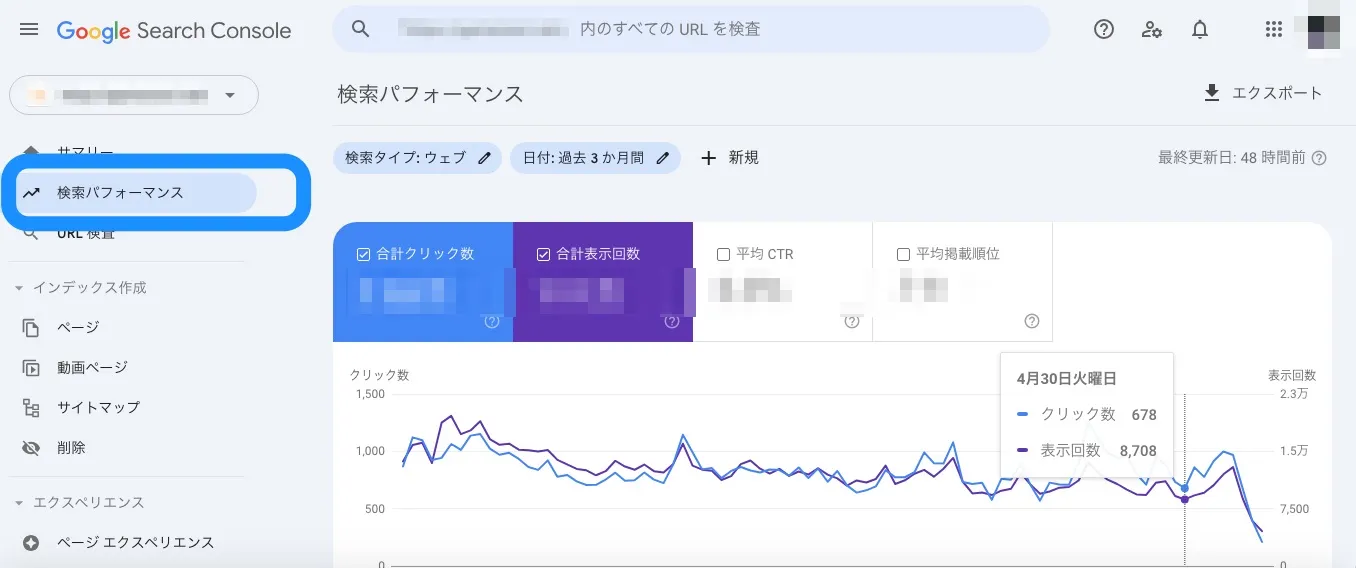Click the 678 clicks value in tooltip
Image resolution: width=1356 pixels, height=568 pixels.
1144,414
